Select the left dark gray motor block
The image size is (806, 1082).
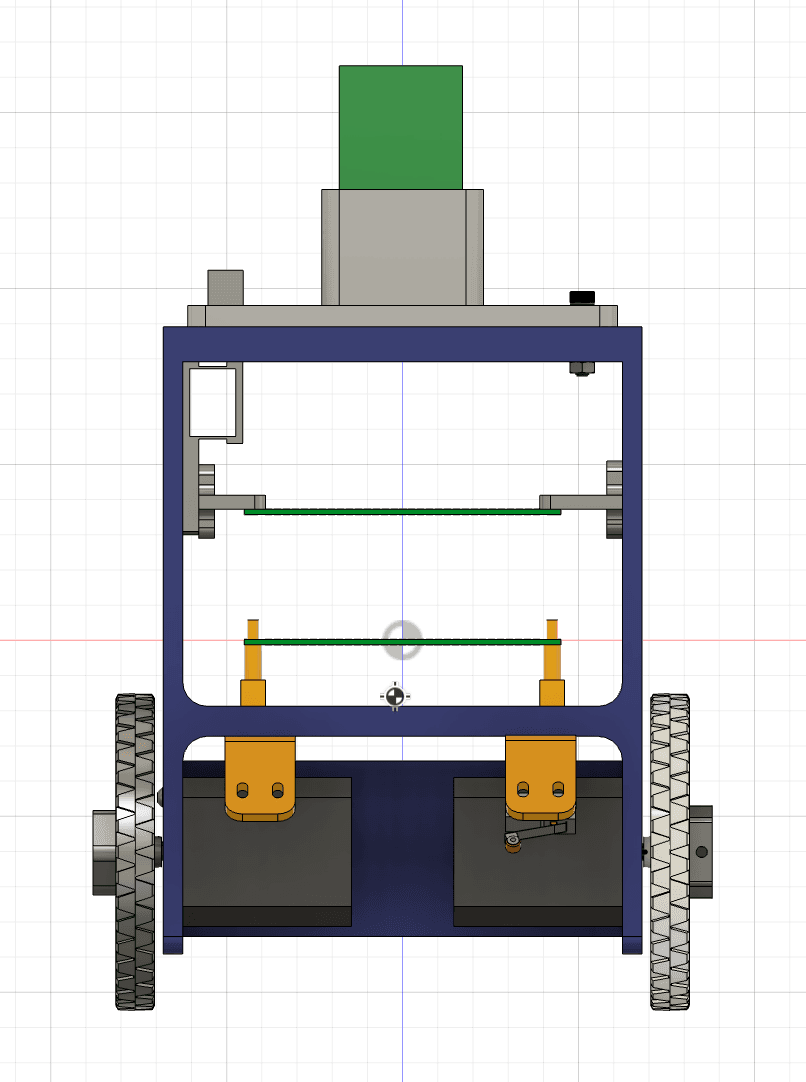point(267,852)
